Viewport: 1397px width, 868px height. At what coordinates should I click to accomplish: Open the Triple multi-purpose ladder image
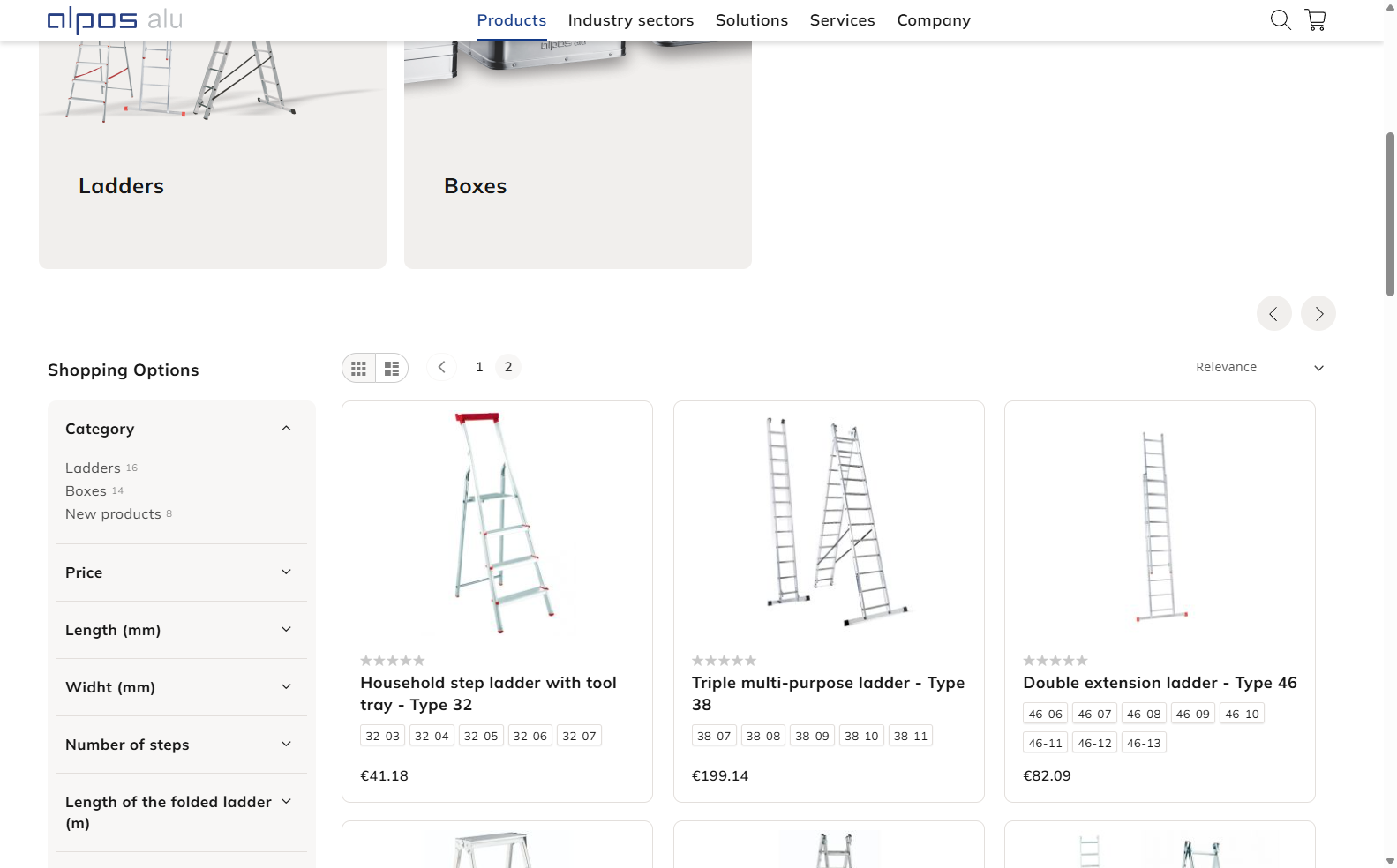(829, 520)
